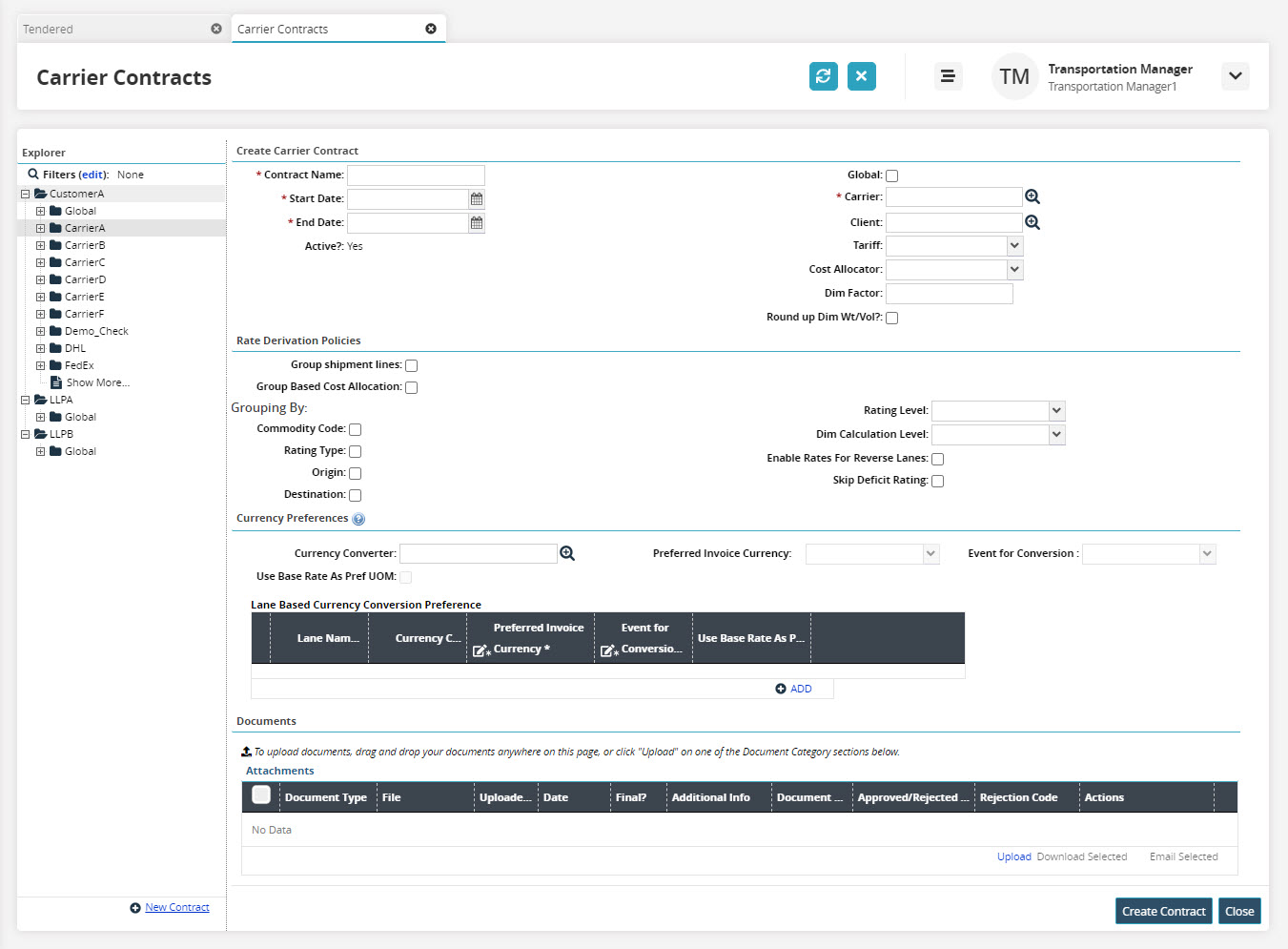Click Client lookup magnifier icon
The width and height of the screenshot is (1288, 949).
[x=1032, y=222]
